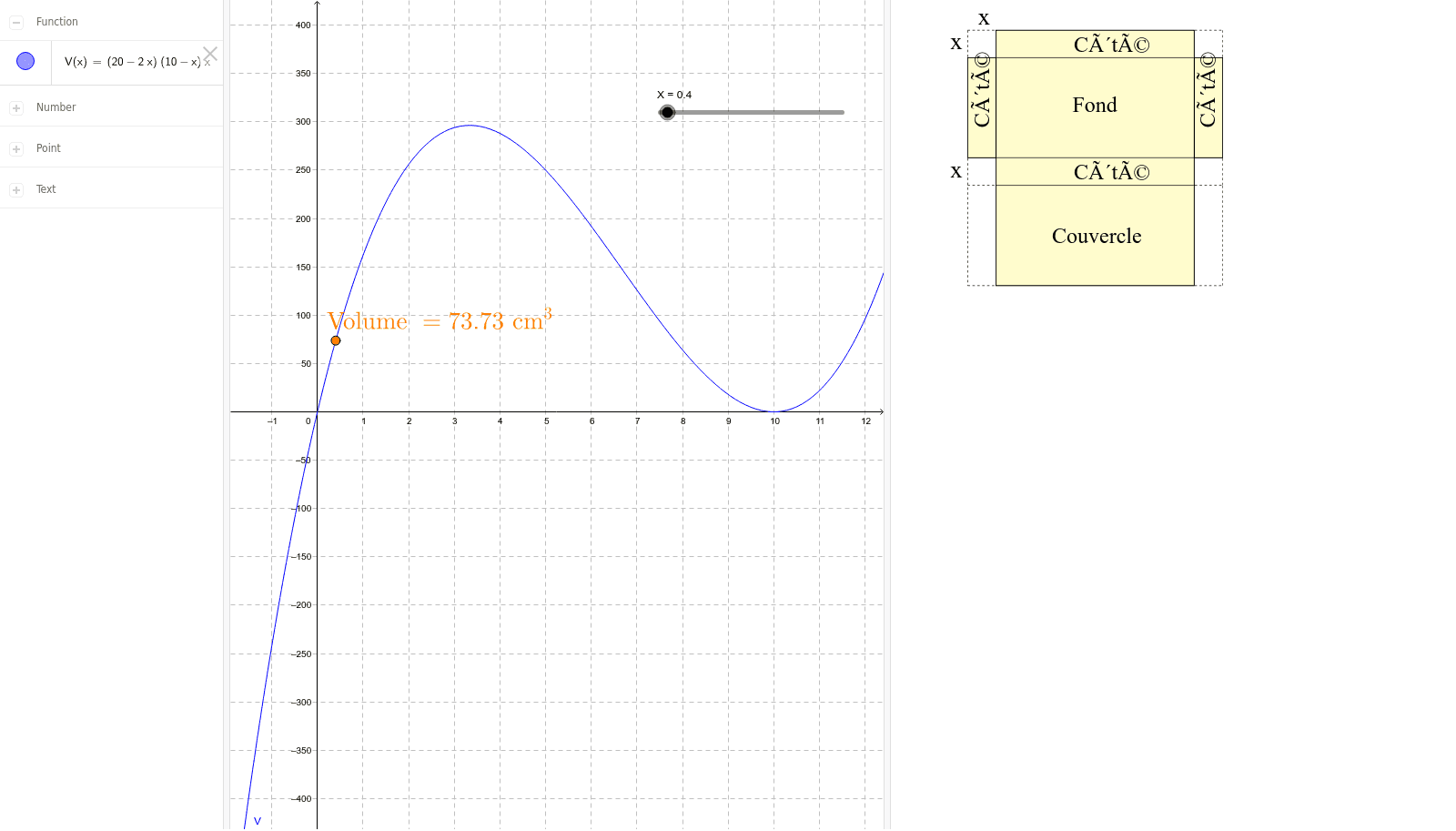Click the 300 label on the y-axis

point(303,122)
